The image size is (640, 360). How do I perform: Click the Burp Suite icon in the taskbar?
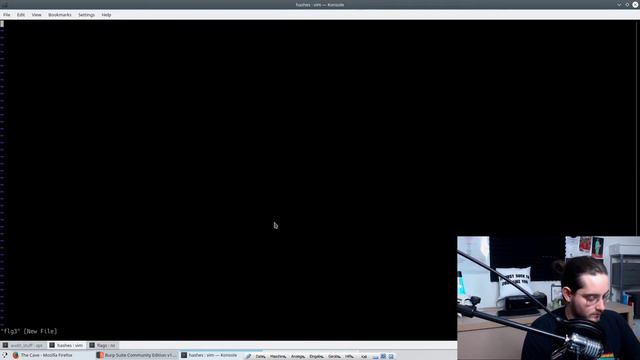100,356
